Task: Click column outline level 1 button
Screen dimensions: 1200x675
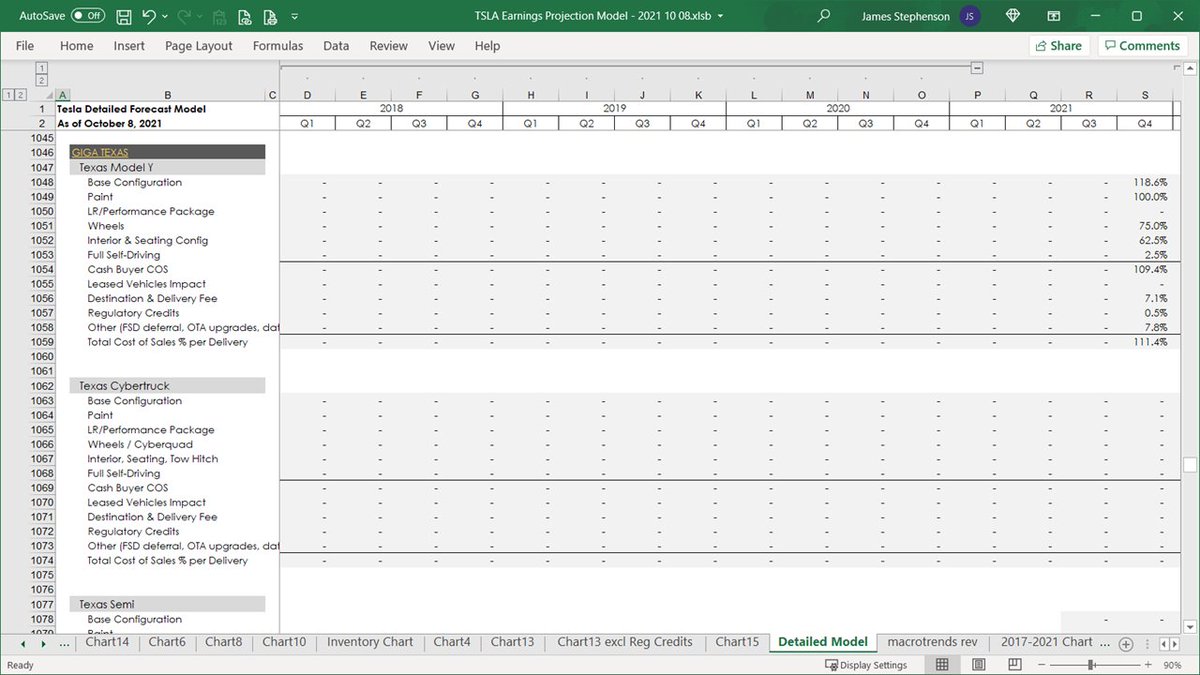Action: (42, 66)
